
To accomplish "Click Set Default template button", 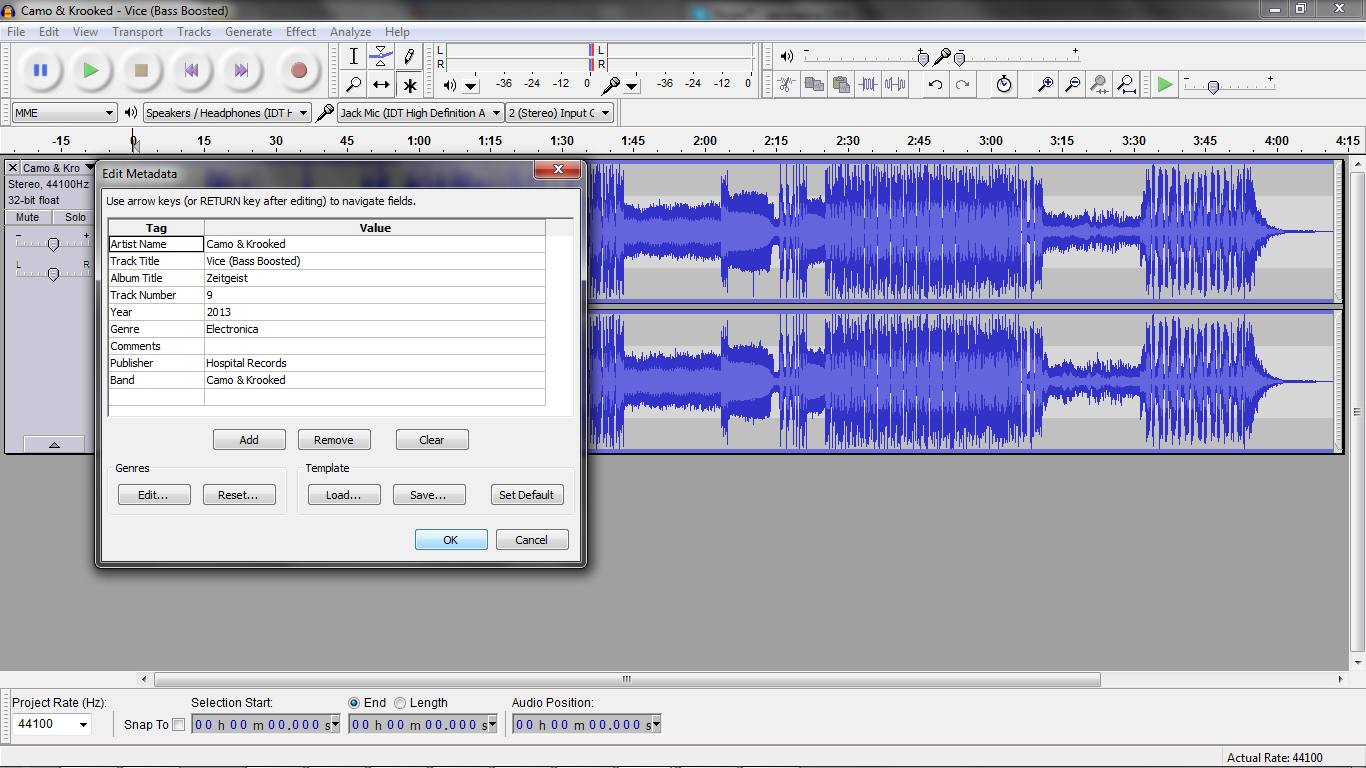I will click(x=527, y=495).
